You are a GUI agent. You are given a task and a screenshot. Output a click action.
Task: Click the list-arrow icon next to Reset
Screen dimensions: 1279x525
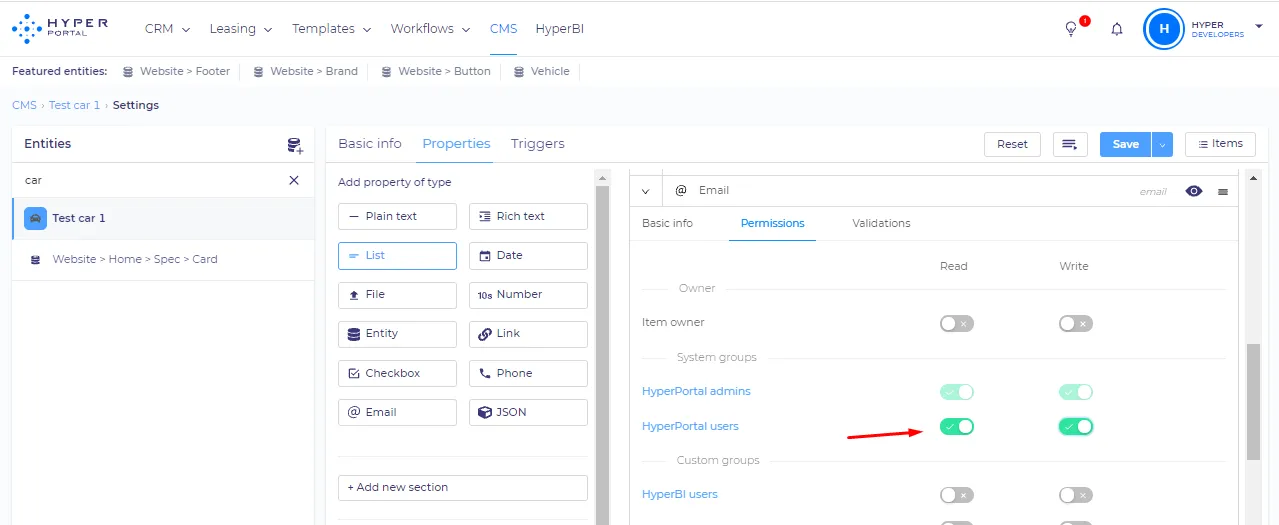(1070, 144)
